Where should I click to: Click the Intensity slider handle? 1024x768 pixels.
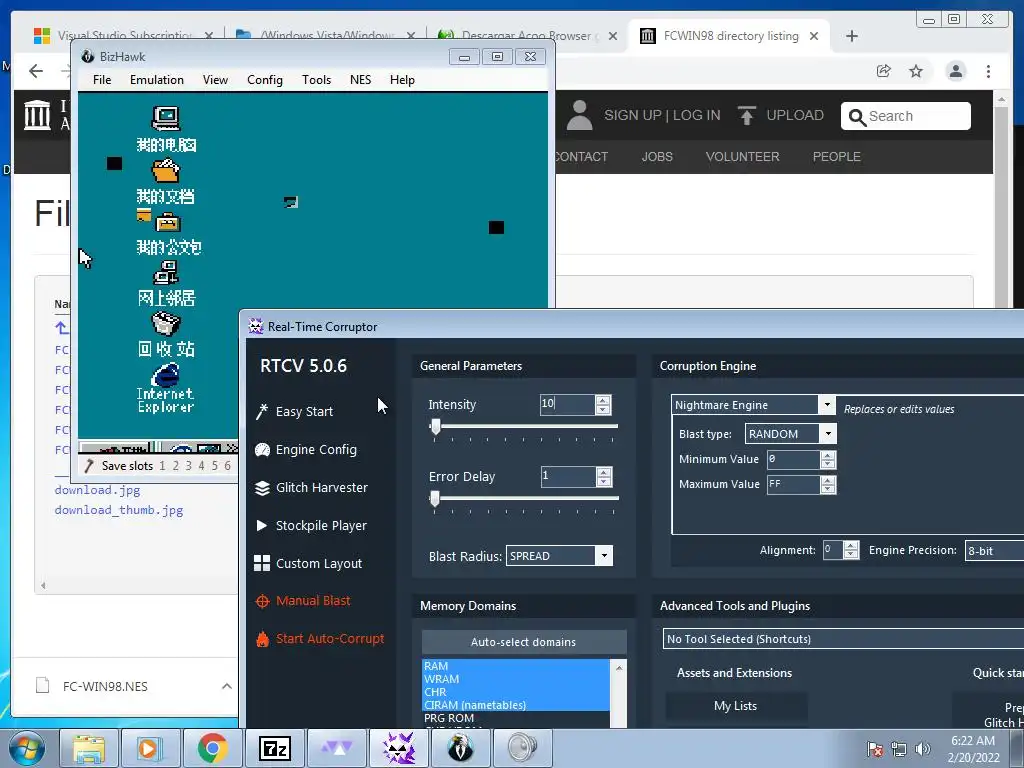(435, 427)
